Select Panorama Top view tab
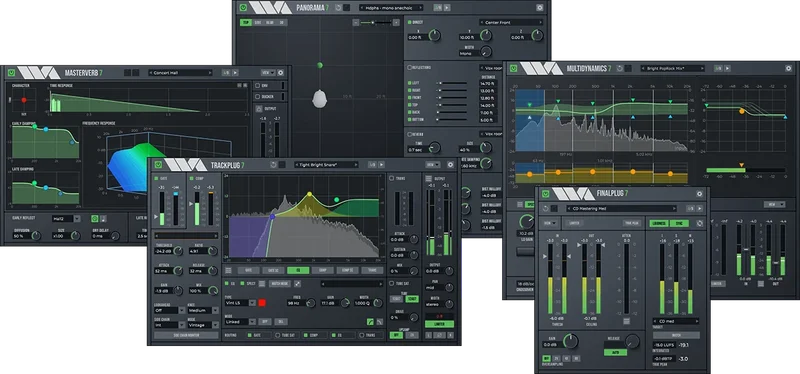This screenshot has width=800, height=374. pos(246,22)
